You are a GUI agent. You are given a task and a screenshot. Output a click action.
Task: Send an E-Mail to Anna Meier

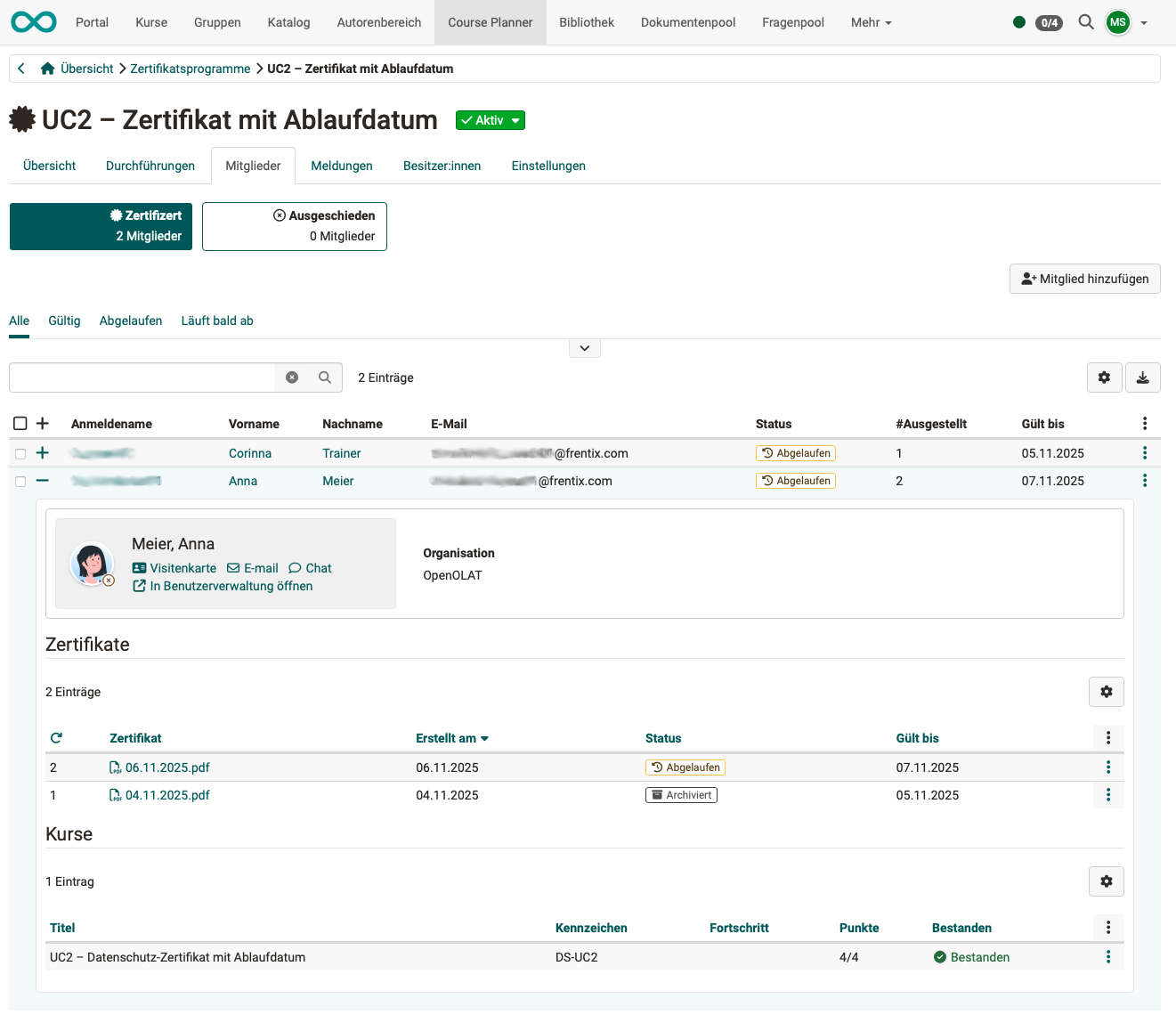[253, 568]
